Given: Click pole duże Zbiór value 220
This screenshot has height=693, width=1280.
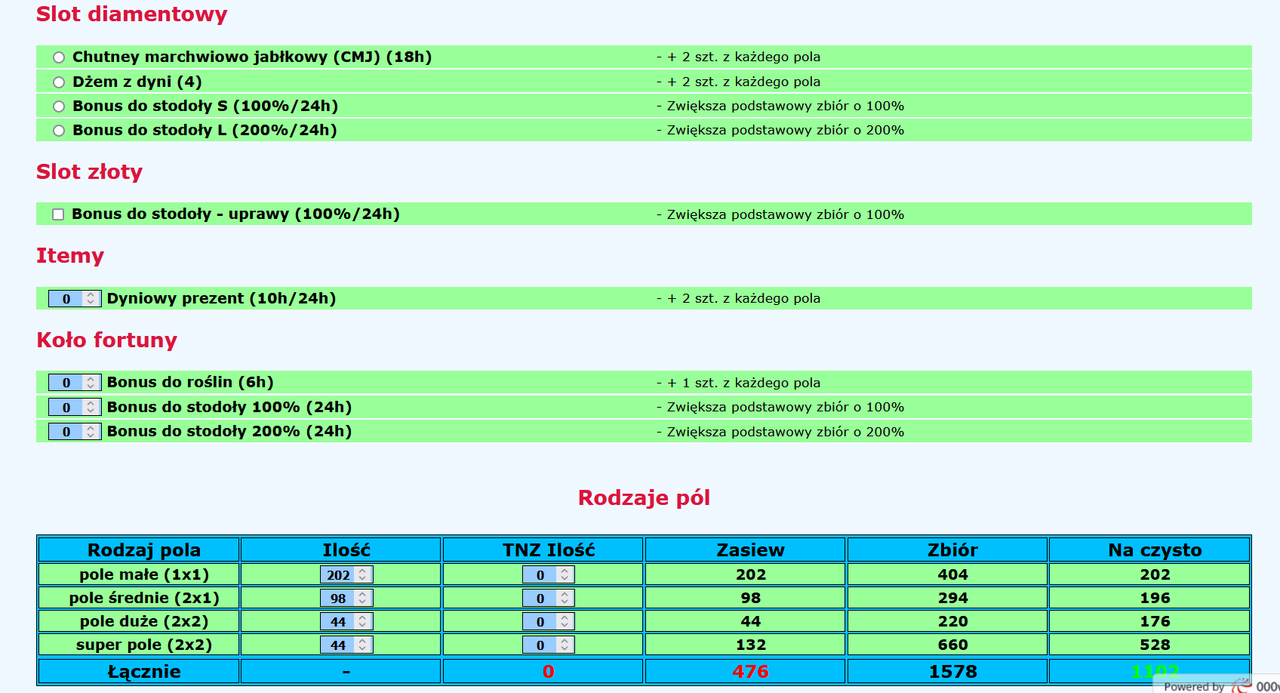Looking at the screenshot, I should pyautogui.click(x=953, y=621).
